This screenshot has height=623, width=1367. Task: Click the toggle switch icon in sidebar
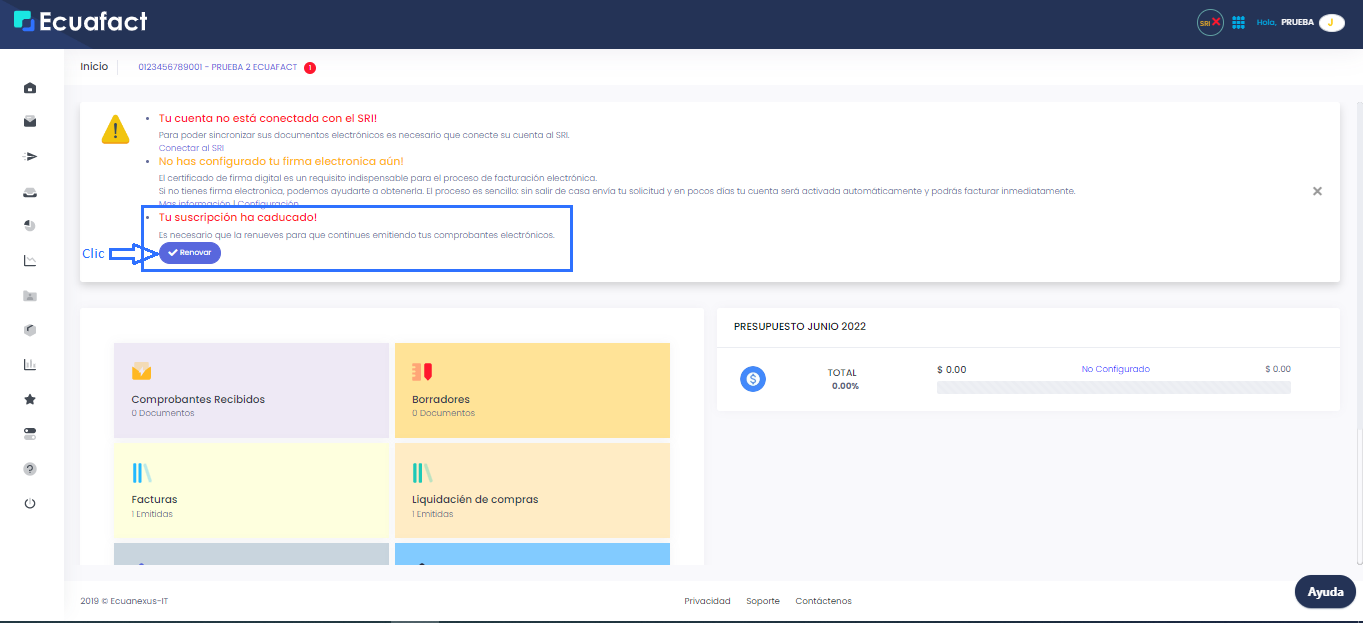pyautogui.click(x=30, y=434)
